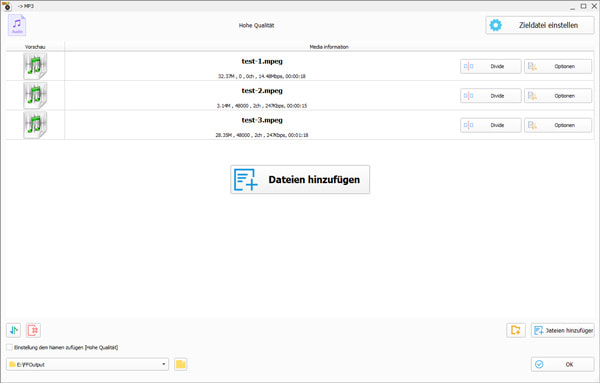Select the test-3.mpeg file name
Screen dimensions: 600x383
[262, 120]
